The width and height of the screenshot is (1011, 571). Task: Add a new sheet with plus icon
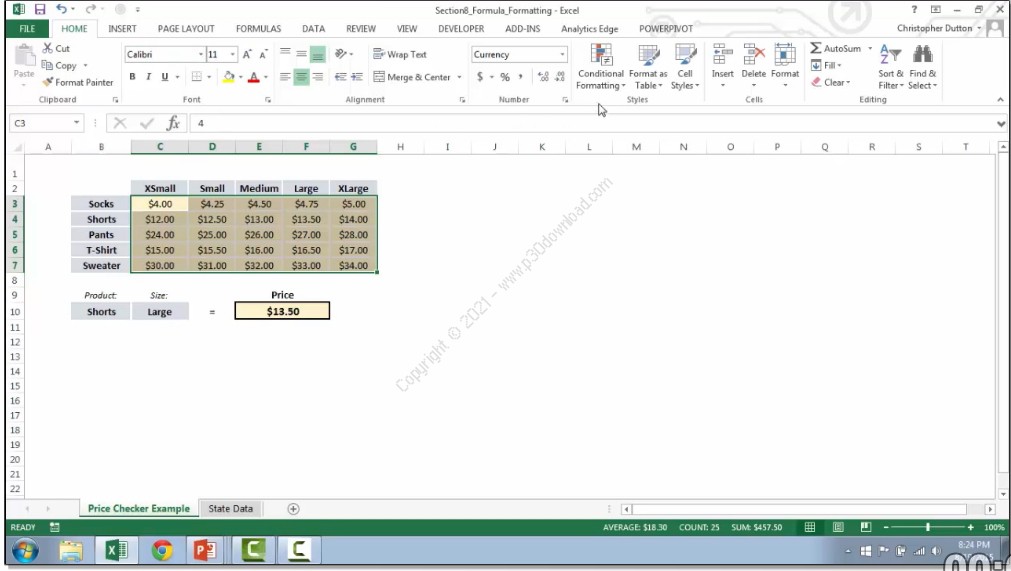[293, 508]
